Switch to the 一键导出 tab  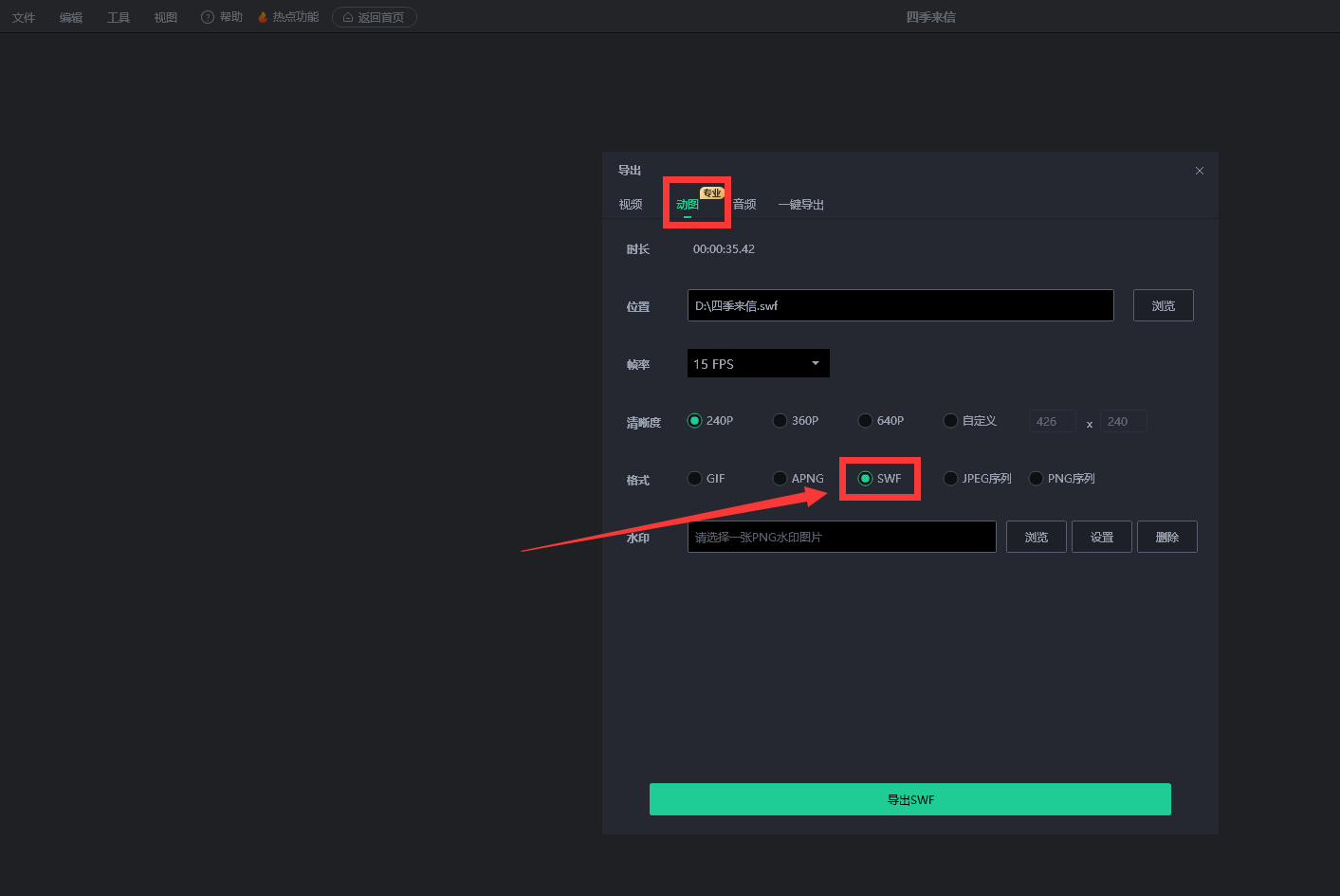coord(800,205)
